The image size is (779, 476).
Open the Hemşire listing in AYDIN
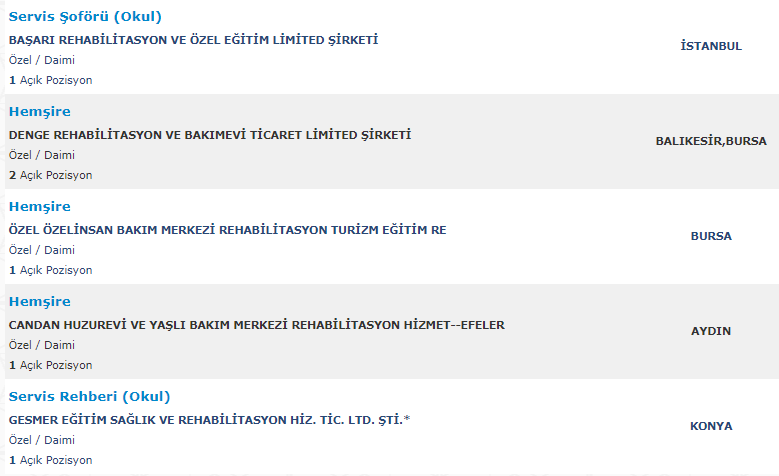tap(40, 302)
